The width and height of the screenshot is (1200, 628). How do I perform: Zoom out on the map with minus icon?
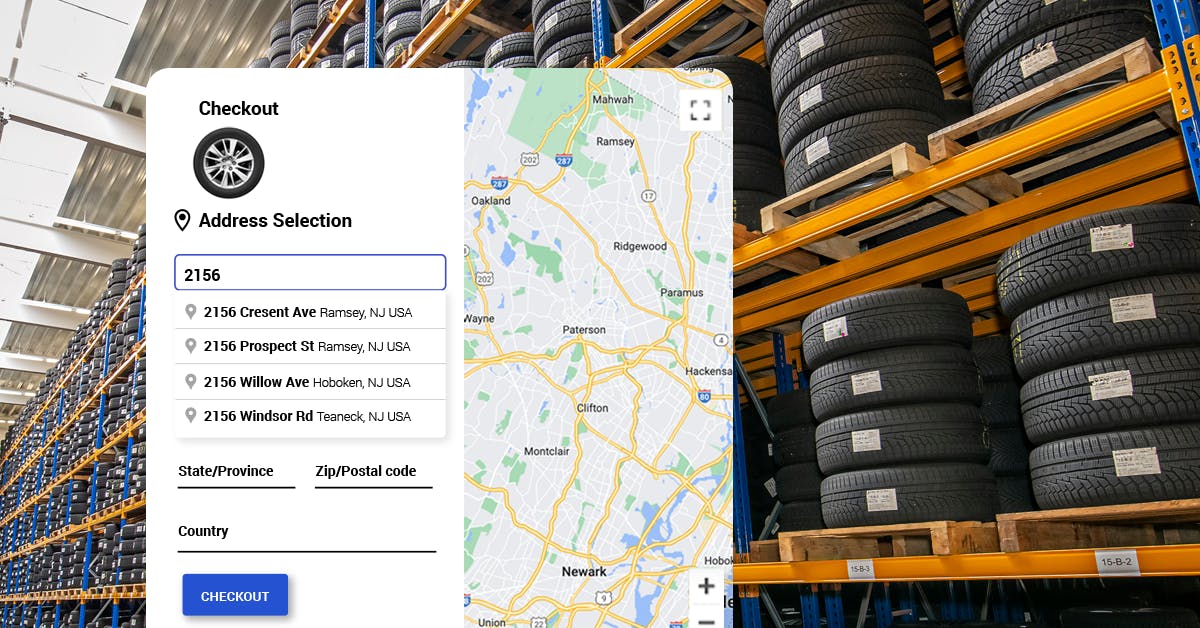click(706, 620)
